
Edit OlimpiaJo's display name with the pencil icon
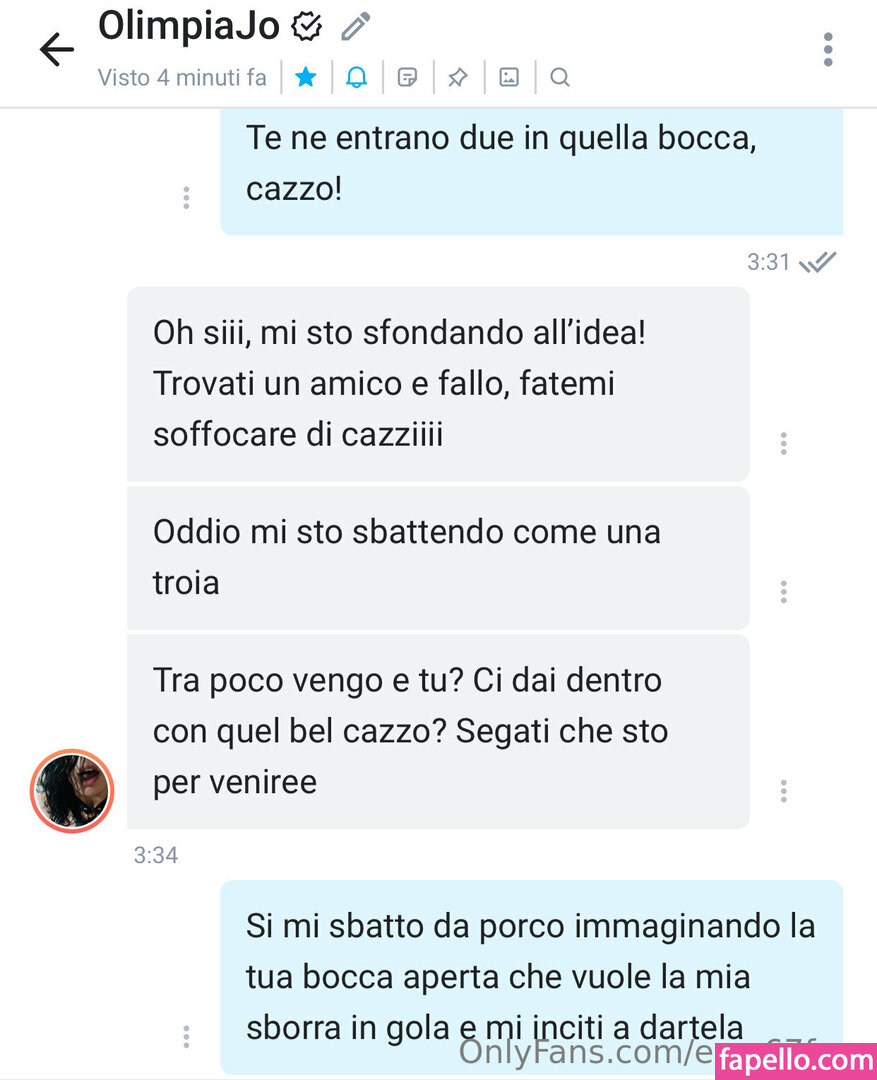[356, 27]
